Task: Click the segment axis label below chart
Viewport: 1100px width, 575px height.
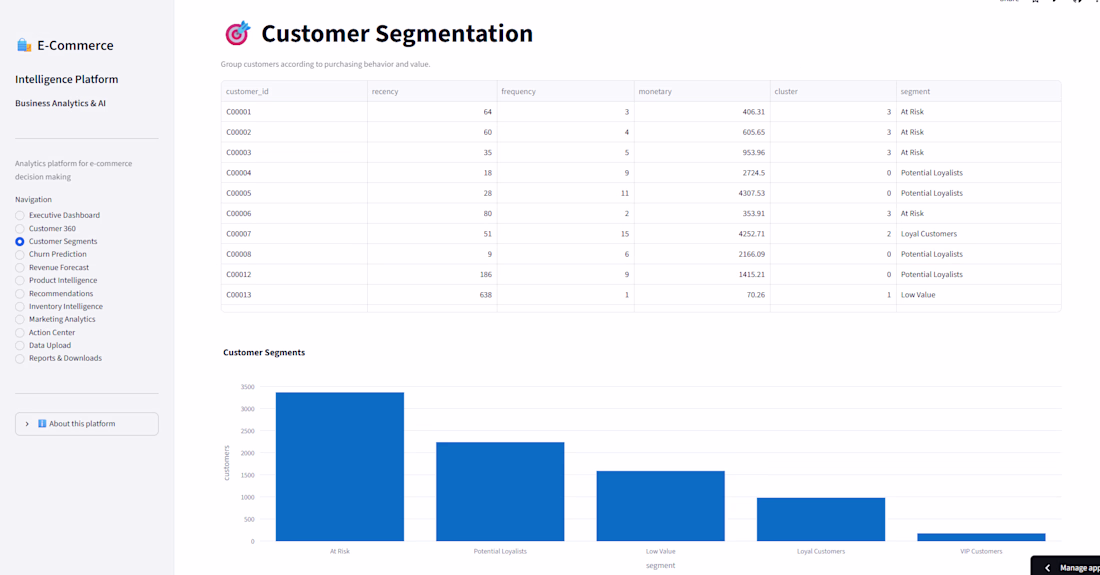Action: [660, 565]
